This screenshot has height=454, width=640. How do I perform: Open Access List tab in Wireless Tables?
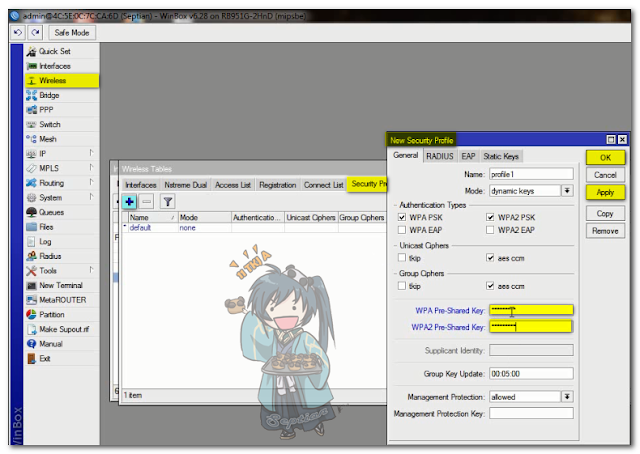(233, 185)
